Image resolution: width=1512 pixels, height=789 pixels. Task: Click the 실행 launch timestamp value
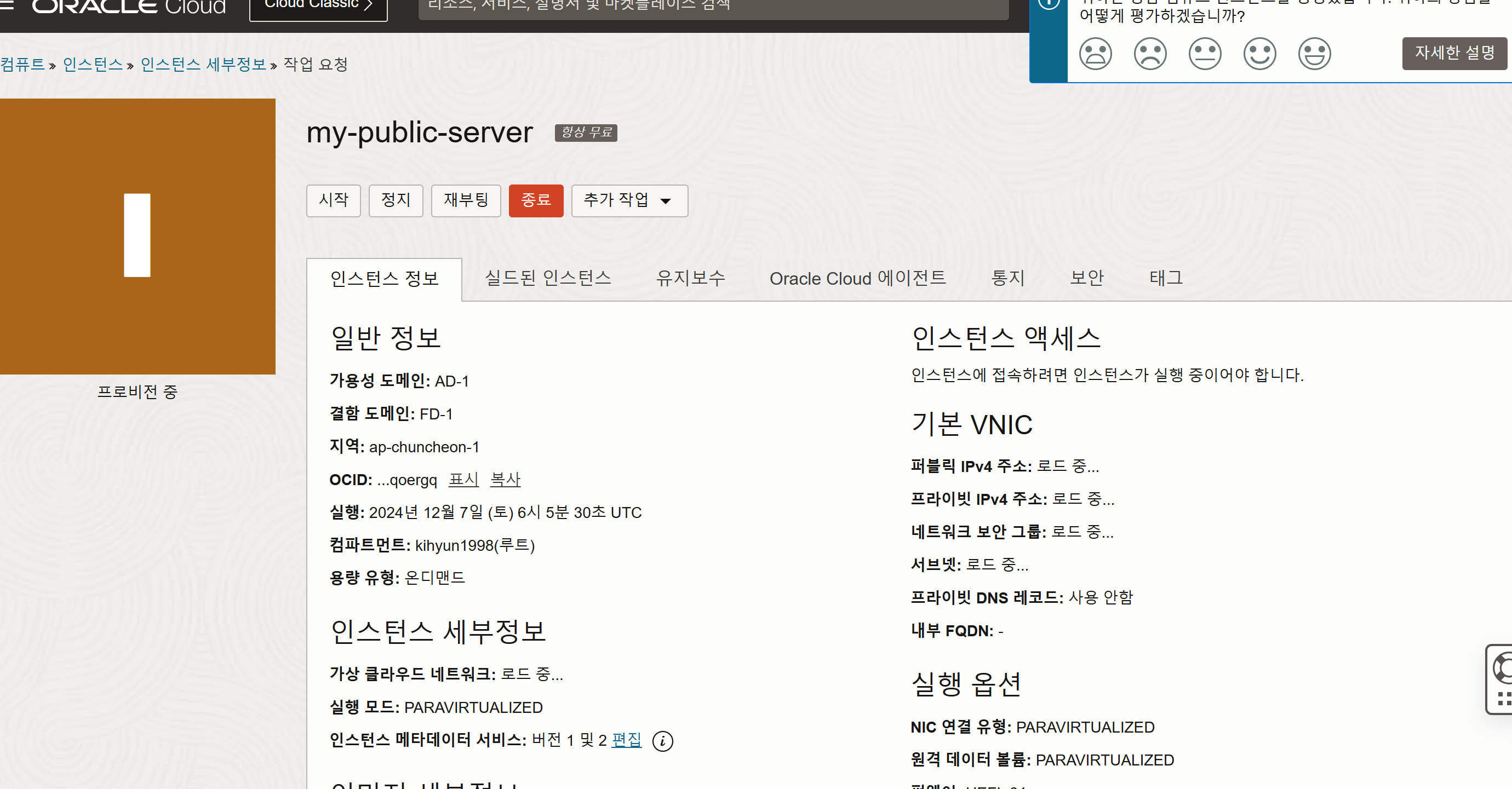pos(505,512)
